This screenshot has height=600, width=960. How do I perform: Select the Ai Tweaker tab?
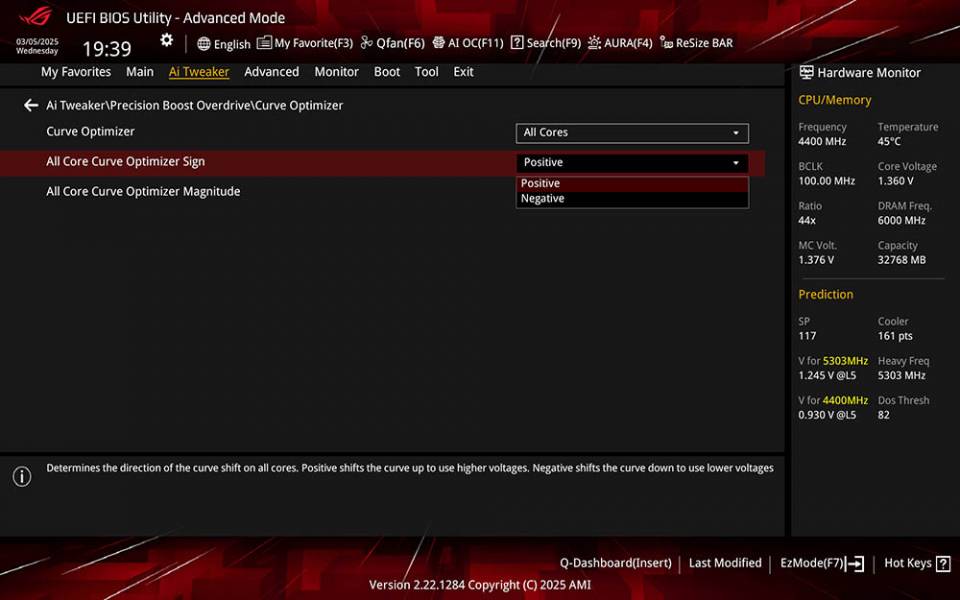coord(199,72)
